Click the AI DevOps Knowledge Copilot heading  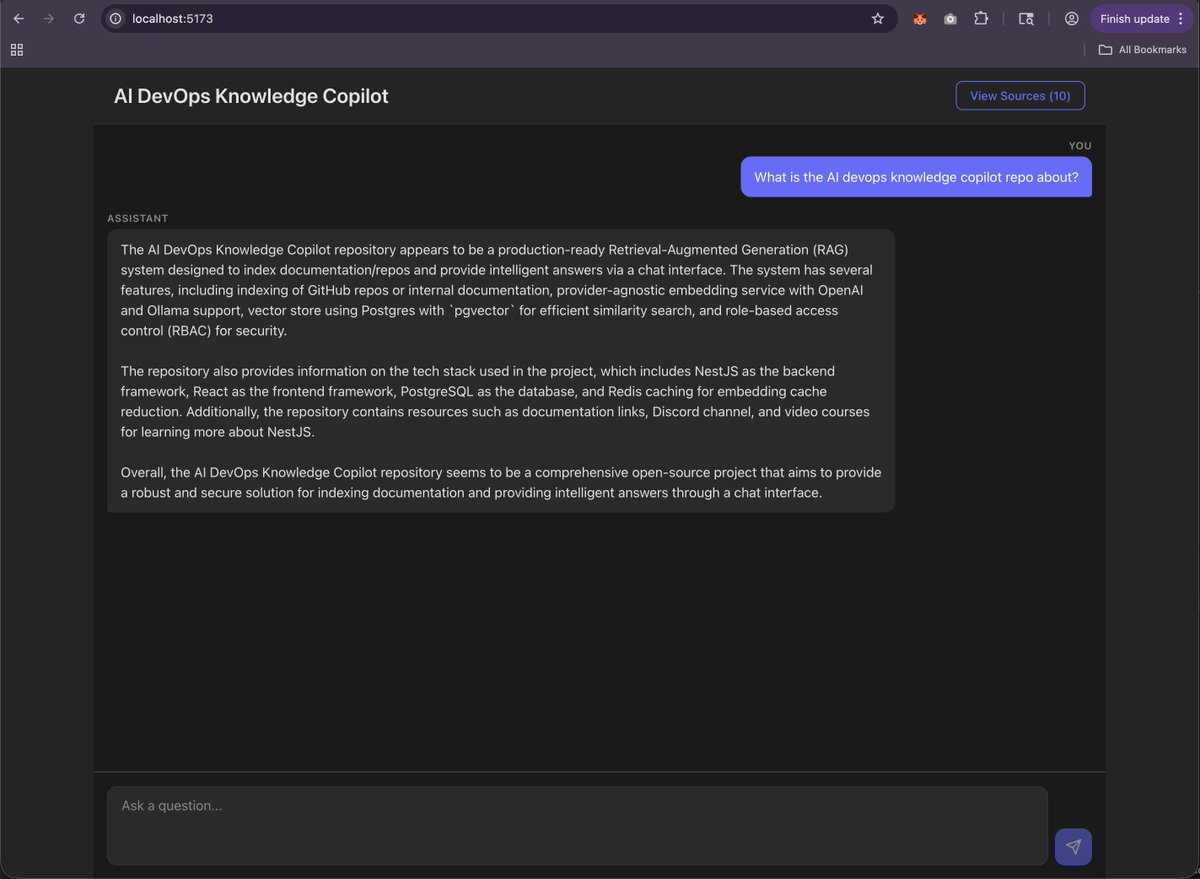pos(251,96)
